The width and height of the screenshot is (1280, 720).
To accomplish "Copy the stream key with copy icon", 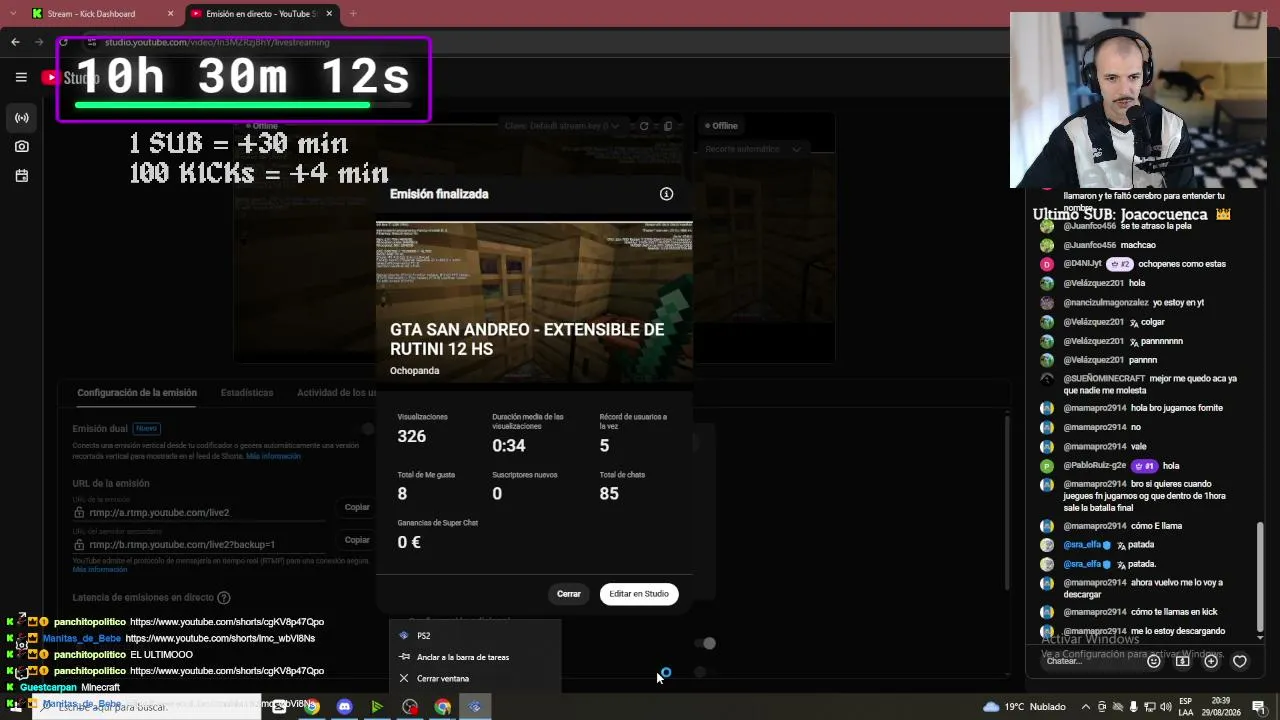I will [668, 126].
